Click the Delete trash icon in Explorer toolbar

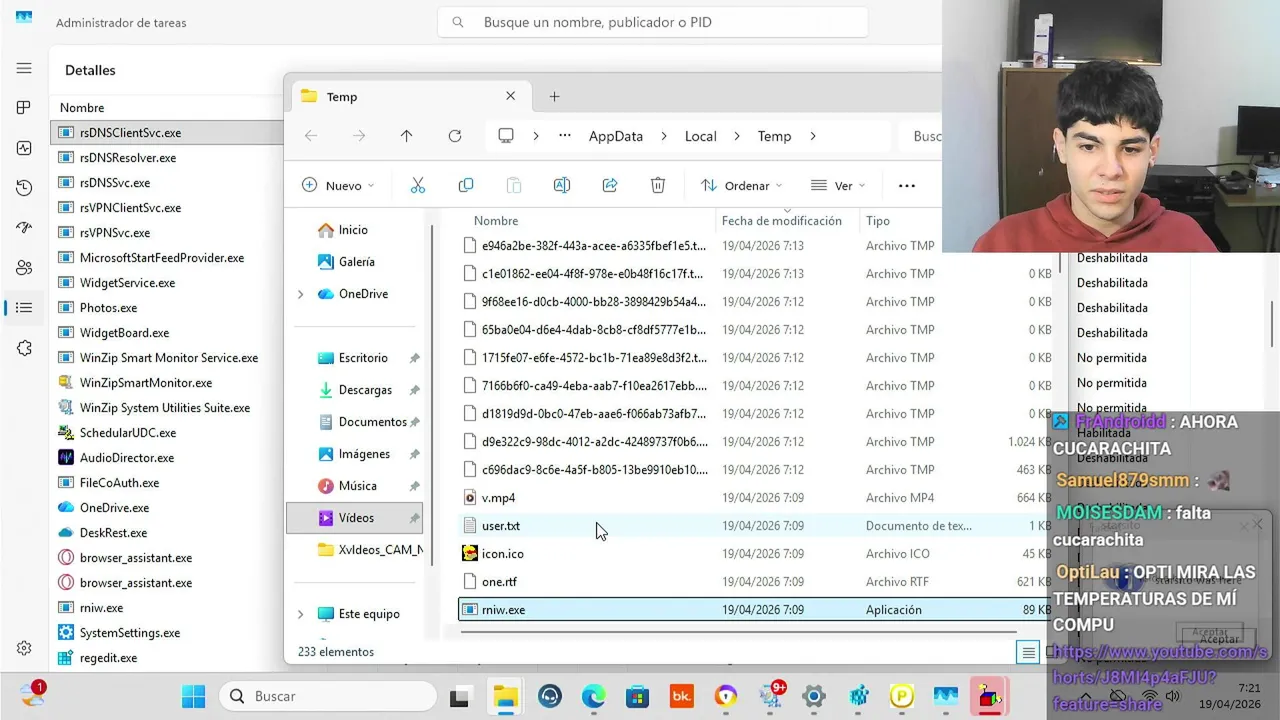[658, 185]
